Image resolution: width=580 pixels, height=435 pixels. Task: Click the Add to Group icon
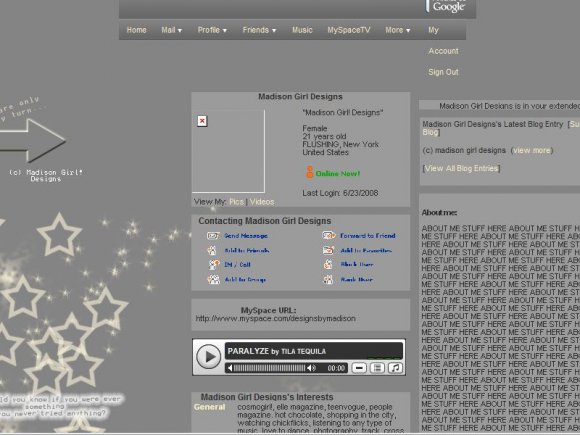click(x=213, y=279)
